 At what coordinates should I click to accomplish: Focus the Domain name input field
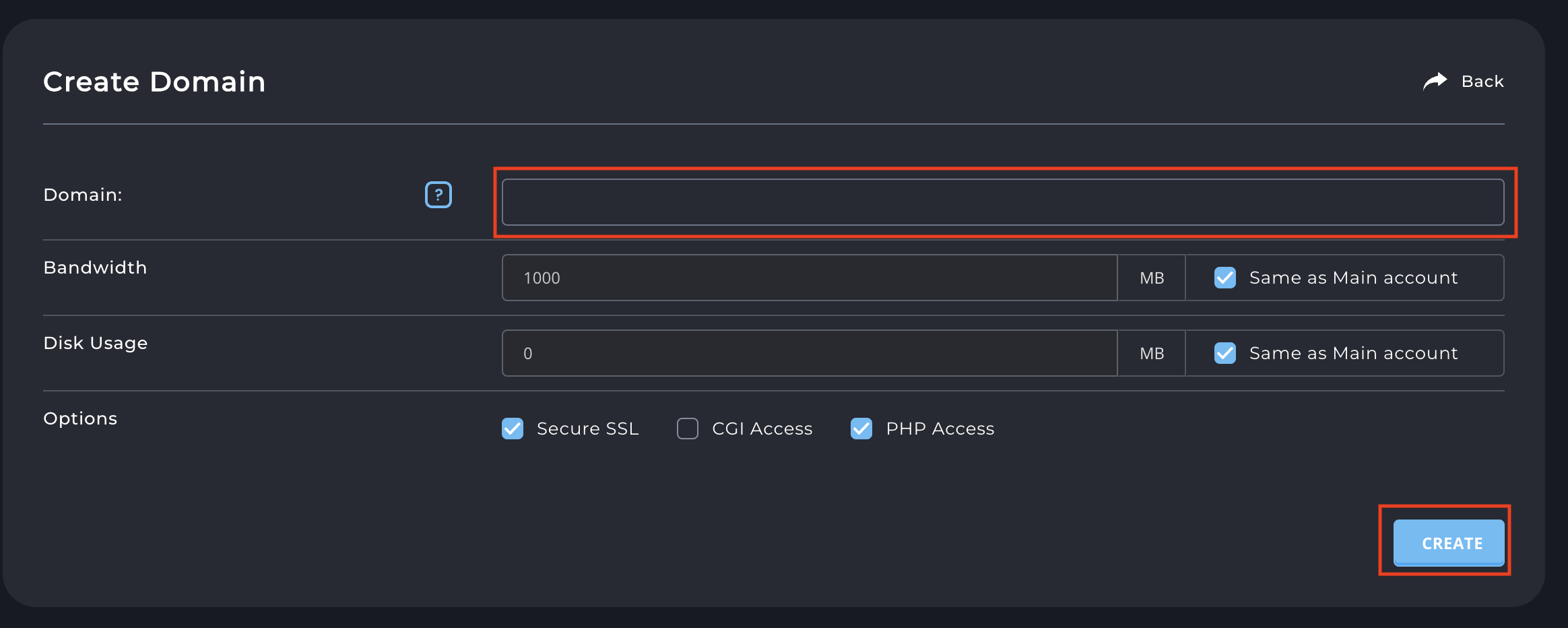coord(1003,202)
